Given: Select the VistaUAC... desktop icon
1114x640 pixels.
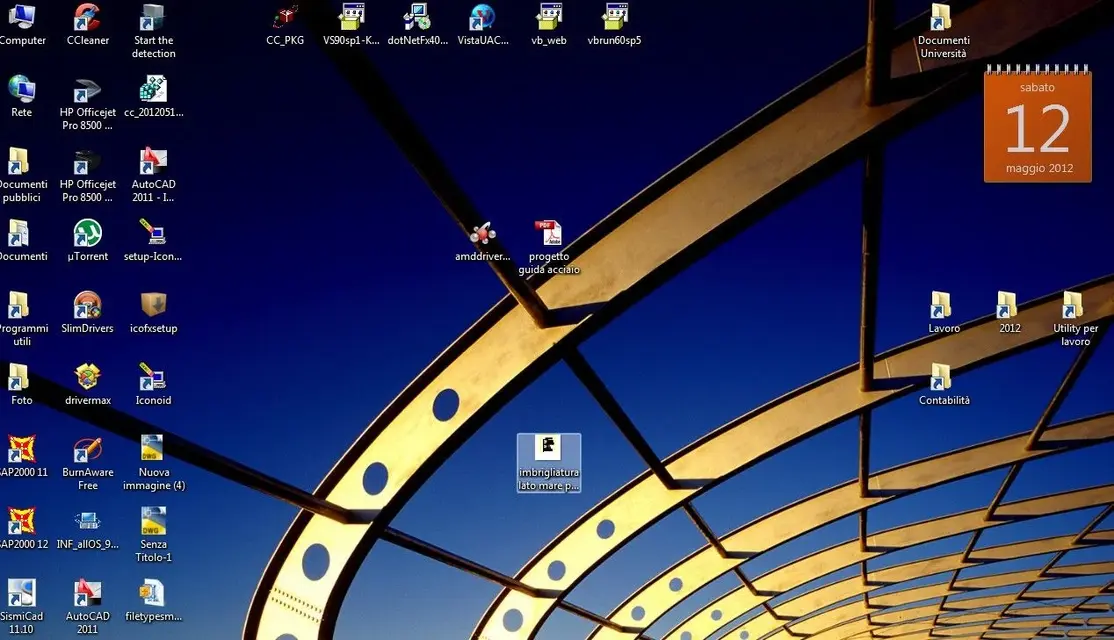Looking at the screenshot, I should tap(482, 25).
